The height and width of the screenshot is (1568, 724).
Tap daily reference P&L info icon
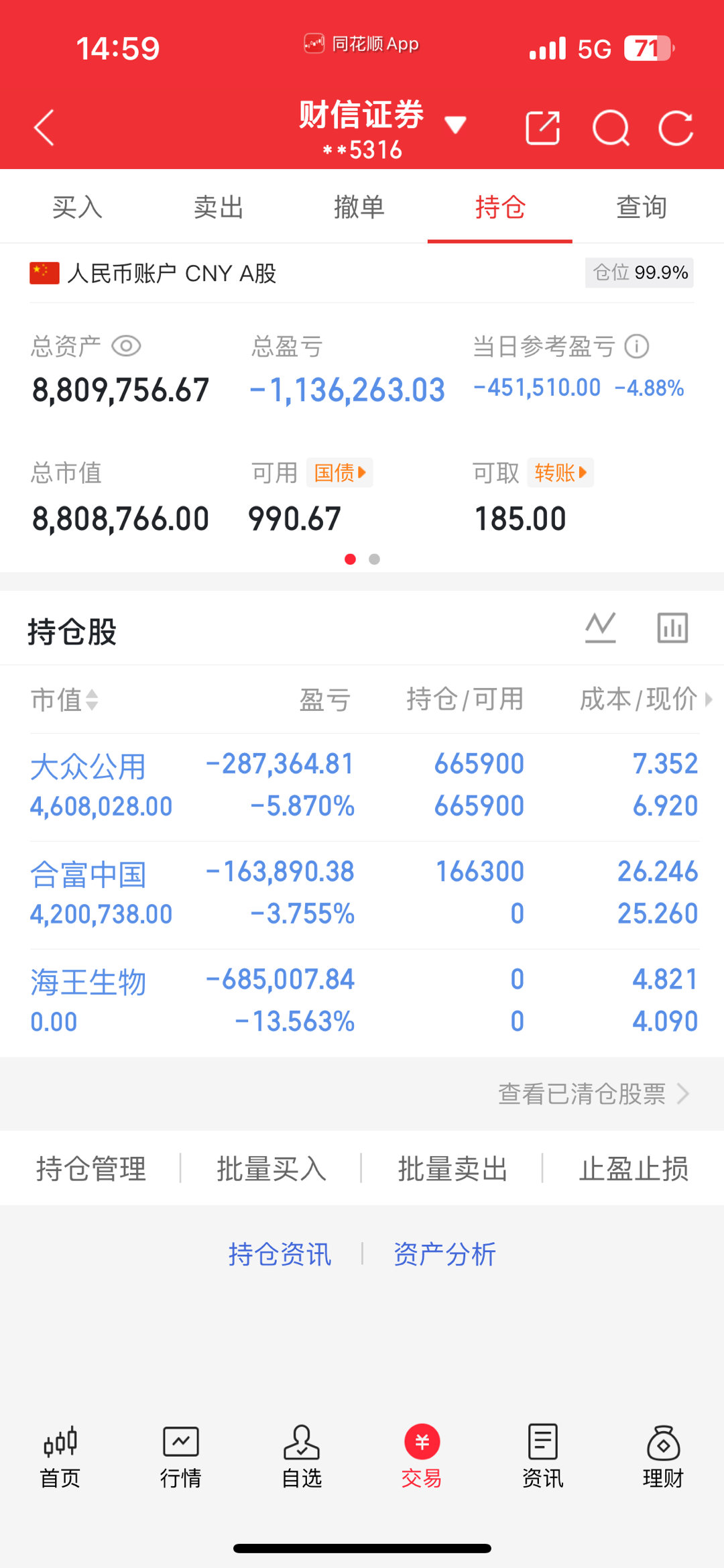[637, 347]
